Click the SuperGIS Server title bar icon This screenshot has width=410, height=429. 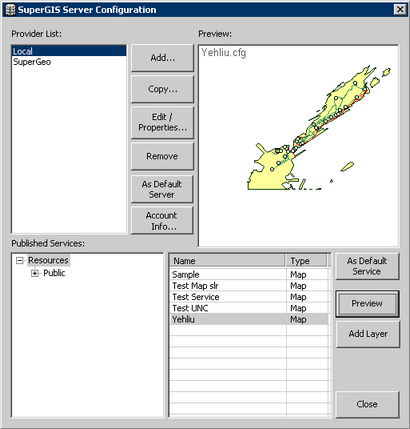pos(10,10)
